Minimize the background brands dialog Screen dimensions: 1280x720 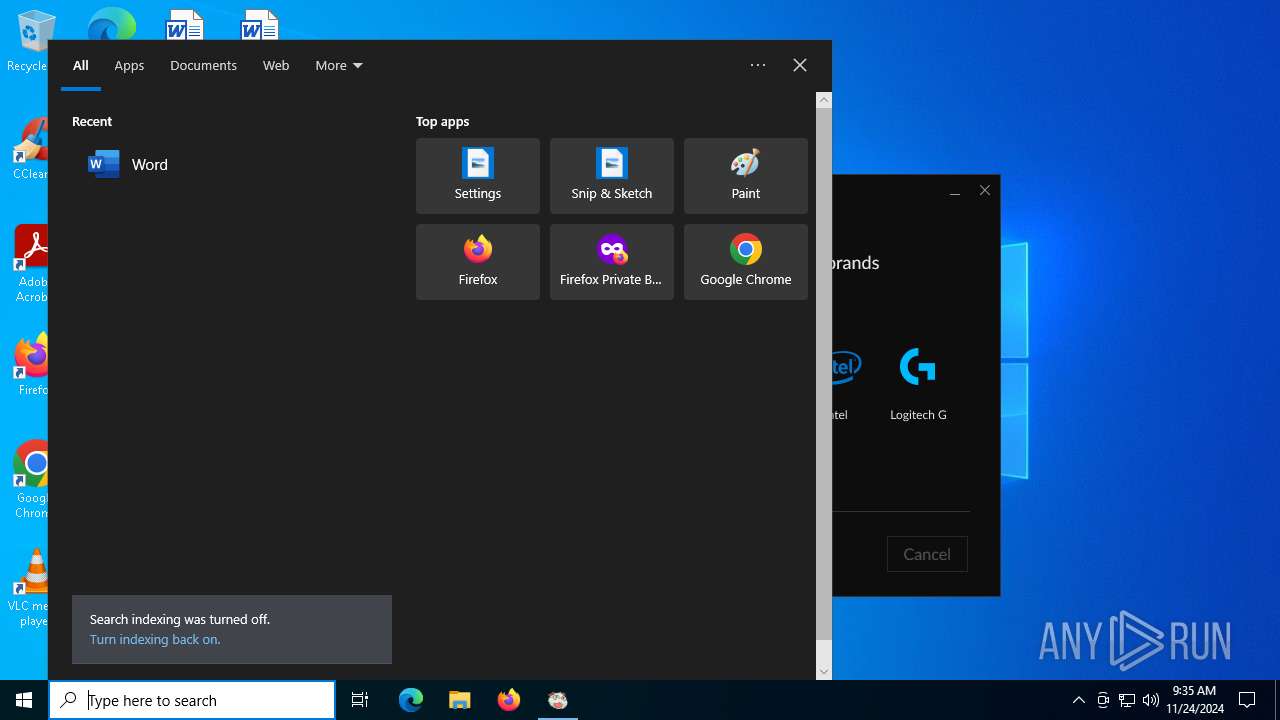955,191
